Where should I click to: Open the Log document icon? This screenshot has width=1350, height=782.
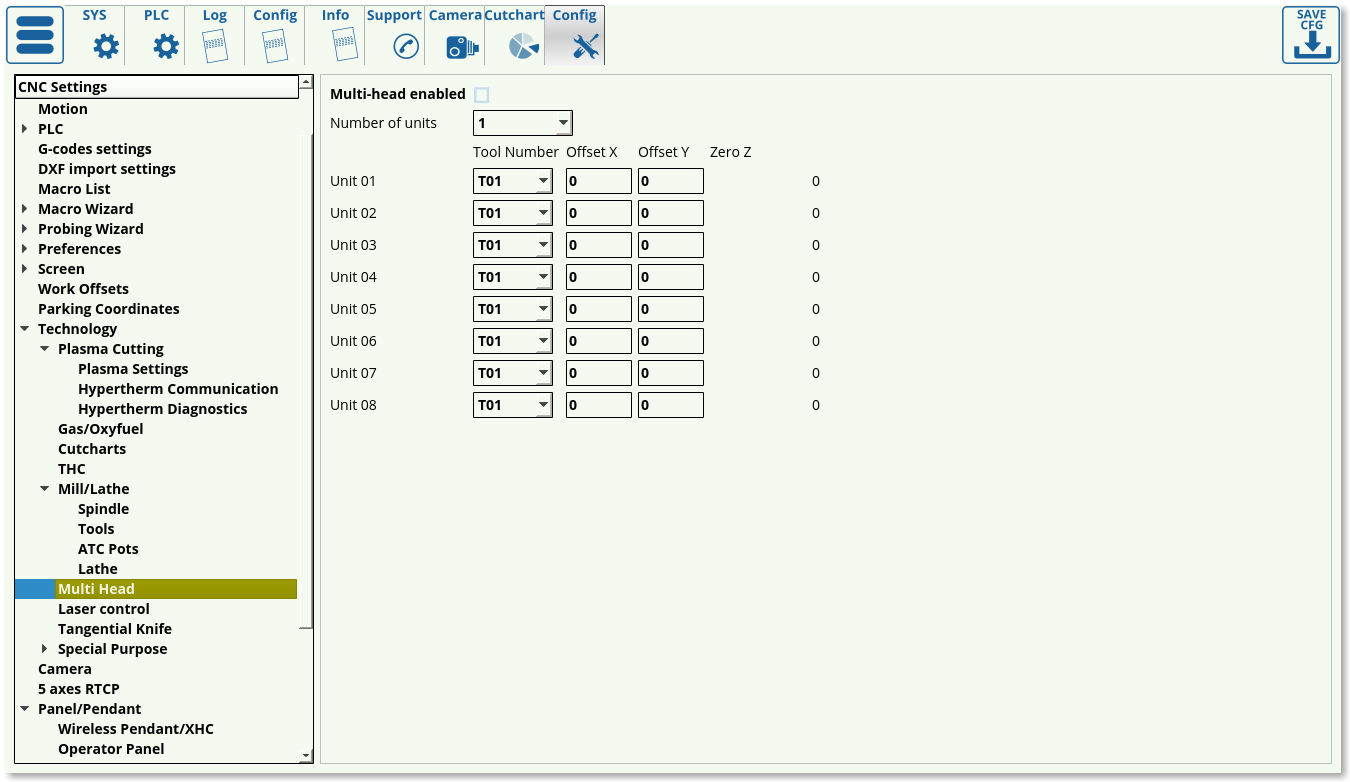click(x=215, y=46)
